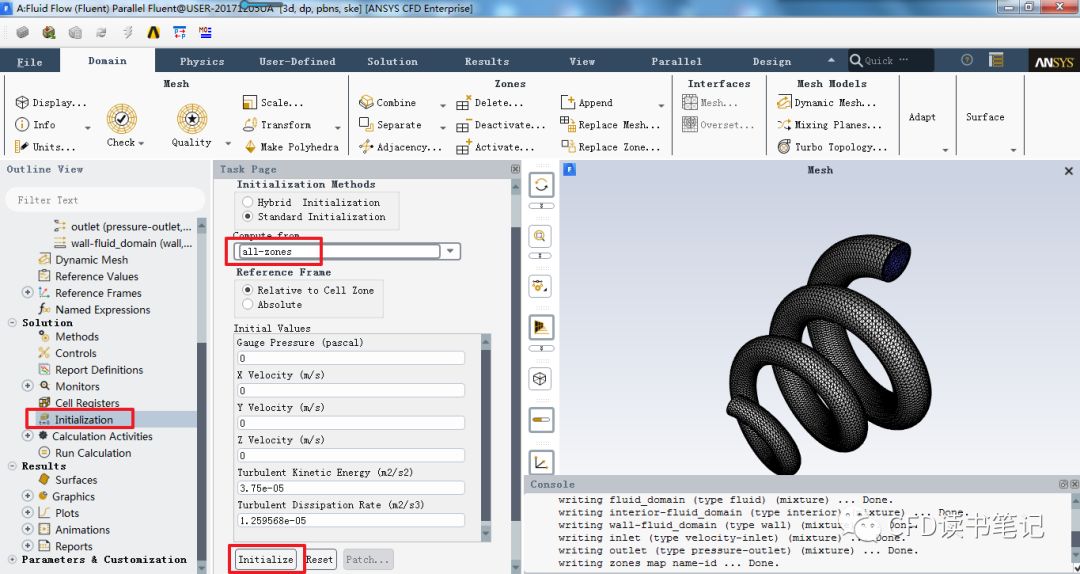Open Dynamic Mesh models
The height and width of the screenshot is (574, 1080).
pos(785,103)
